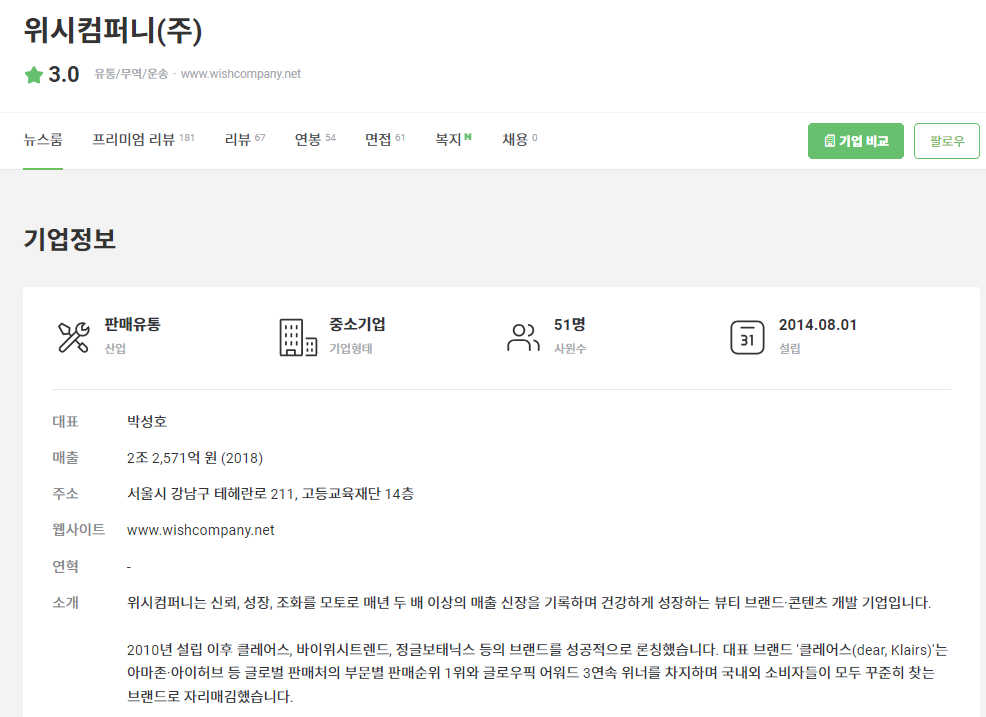This screenshot has width=986, height=717.
Task: Click the 웹사이트 row label
Action: tap(79, 530)
